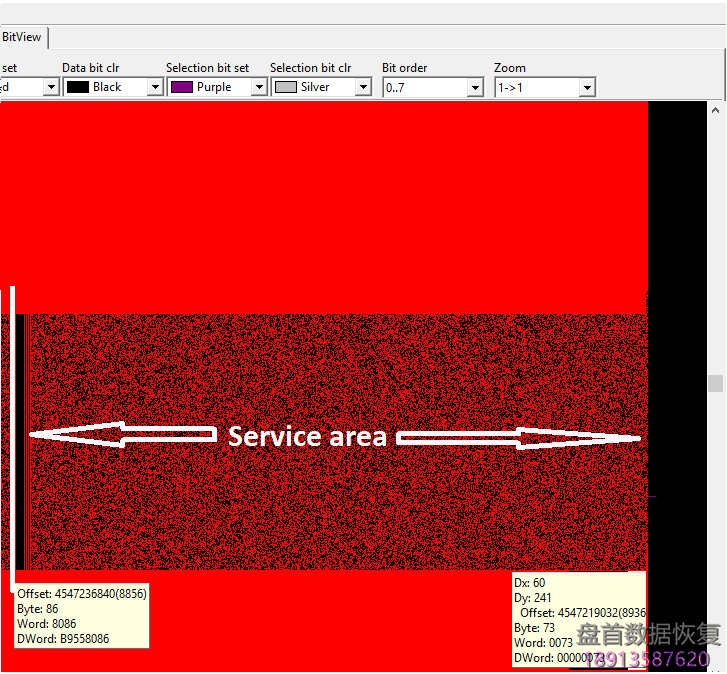Click the Purple color swatch
The width and height of the screenshot is (727, 674).
point(181,88)
